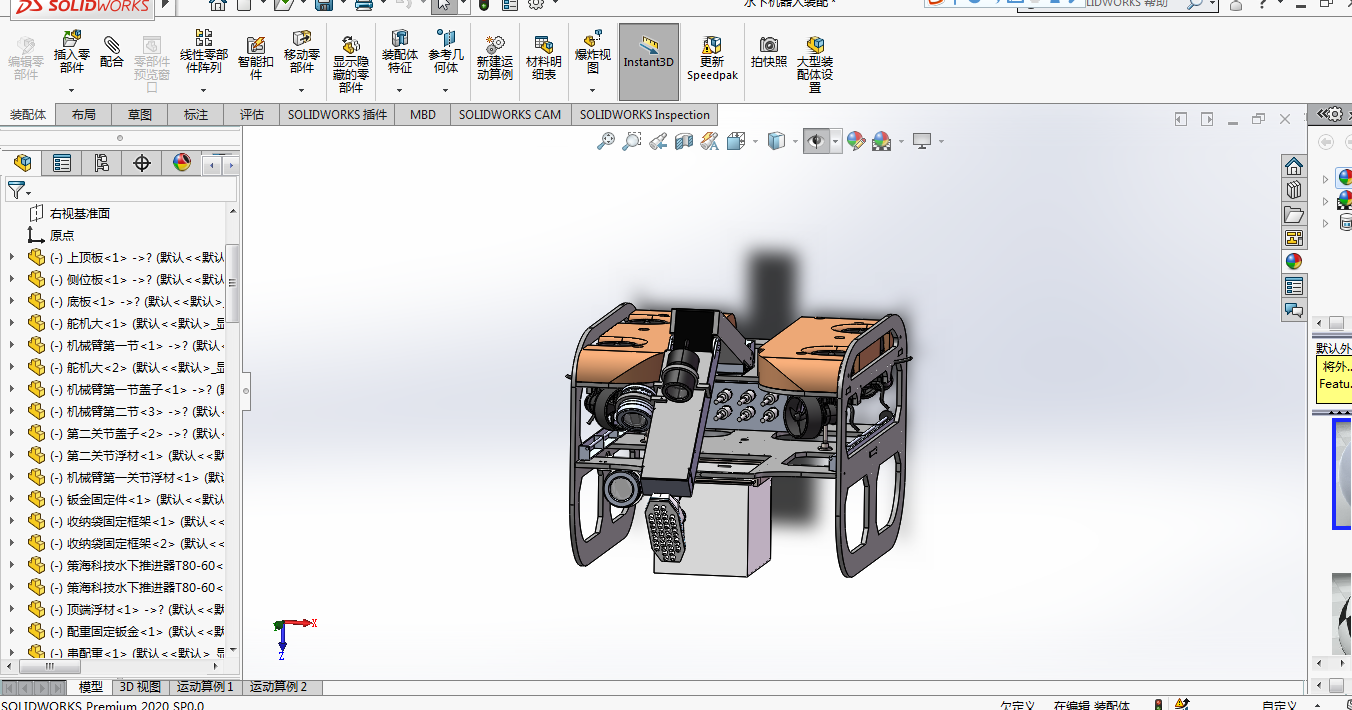Expand the 舵机大<1> component node
1352x710 pixels.
coord(12,323)
